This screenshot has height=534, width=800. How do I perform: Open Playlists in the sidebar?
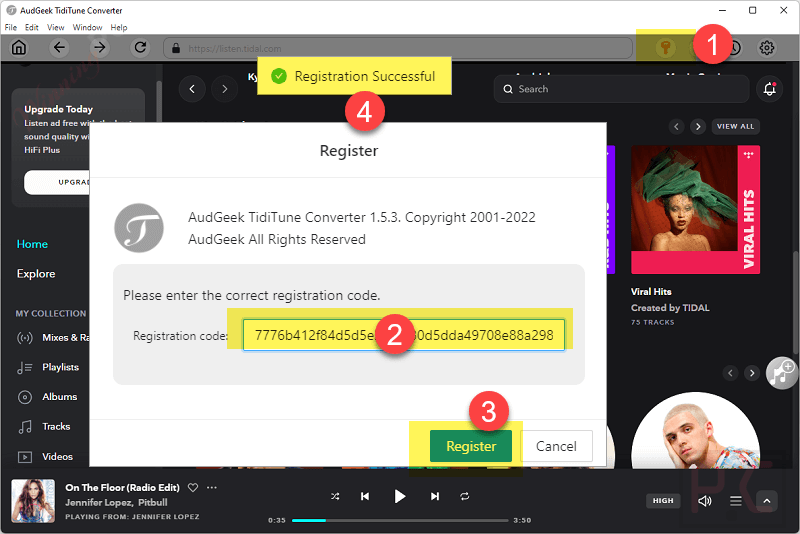pos(60,367)
